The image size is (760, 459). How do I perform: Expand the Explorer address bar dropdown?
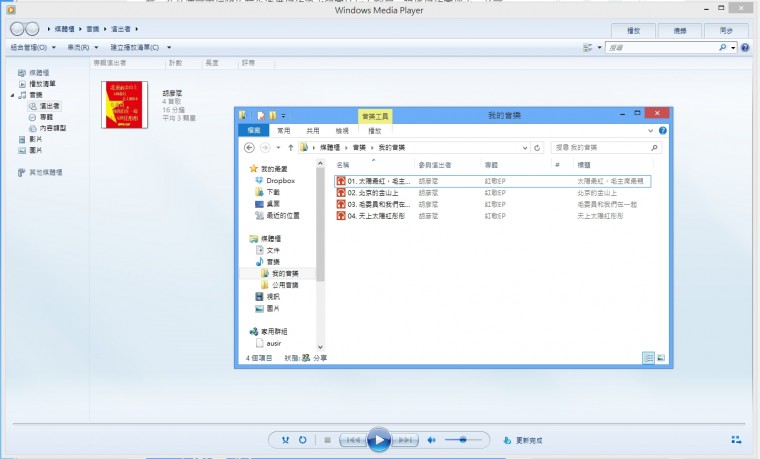click(525, 148)
